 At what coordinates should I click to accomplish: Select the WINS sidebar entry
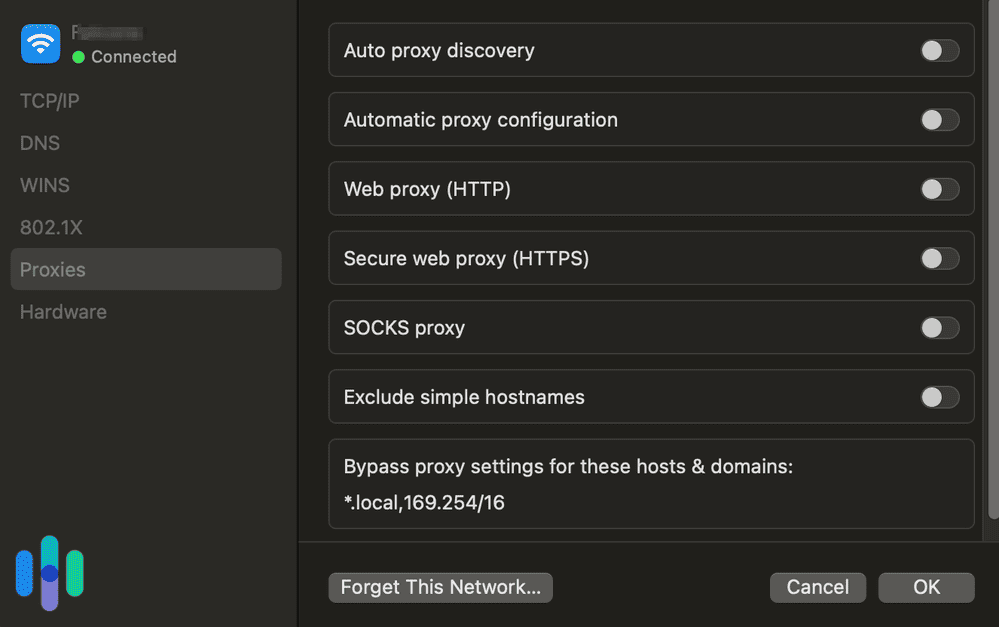(x=44, y=185)
